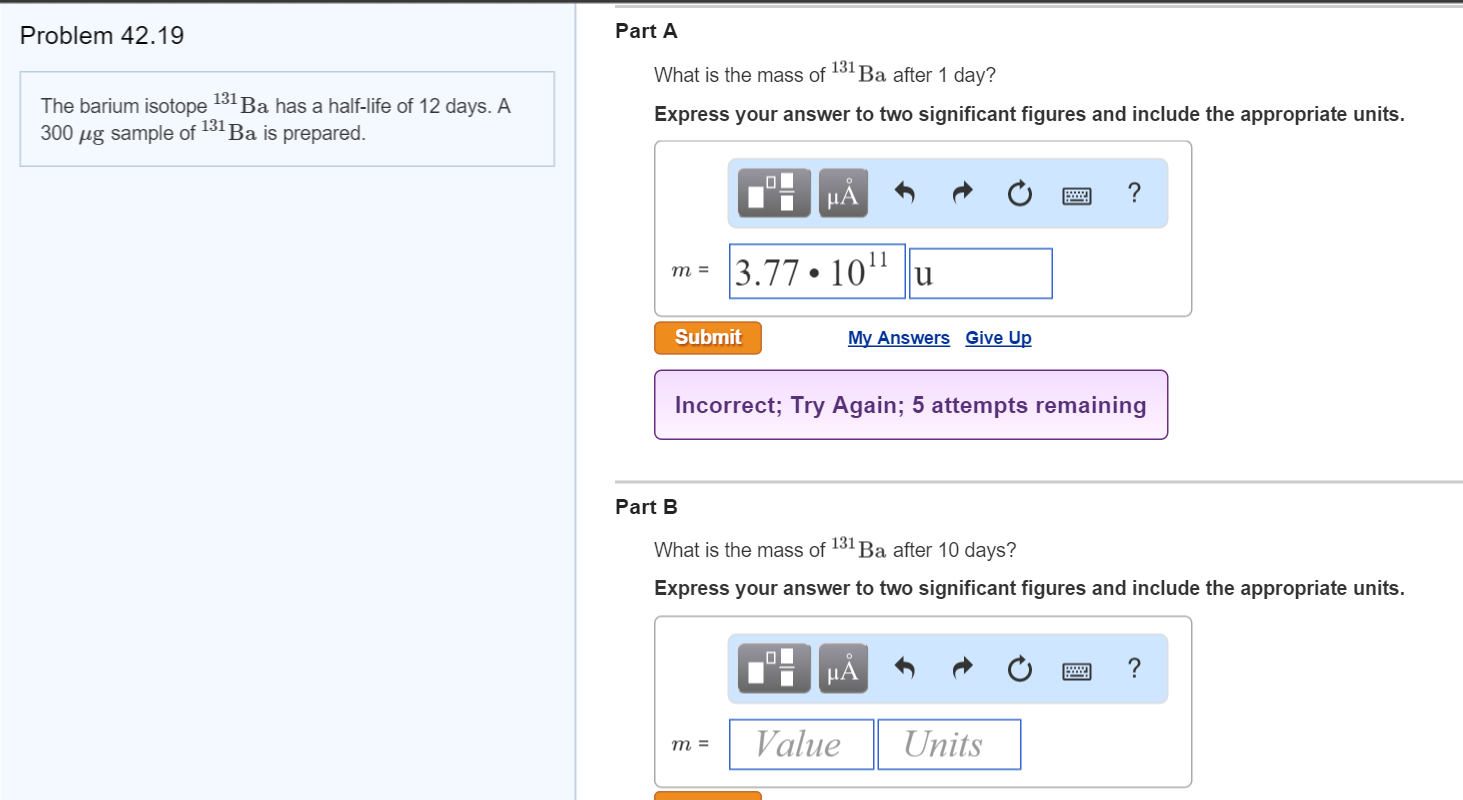This screenshot has width=1463, height=800.
Task: Reset the Part B answer field
Action: click(x=1018, y=667)
